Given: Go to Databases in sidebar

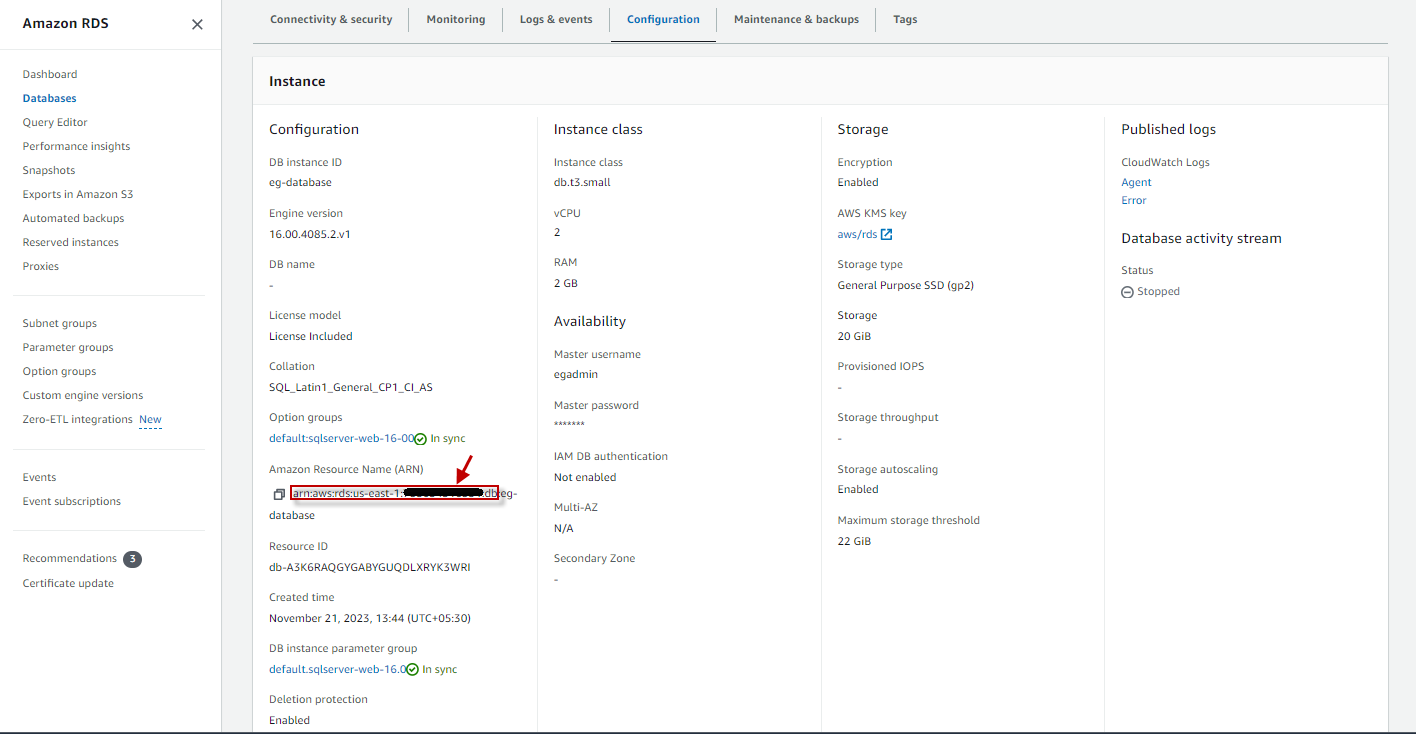Looking at the screenshot, I should pos(50,98).
